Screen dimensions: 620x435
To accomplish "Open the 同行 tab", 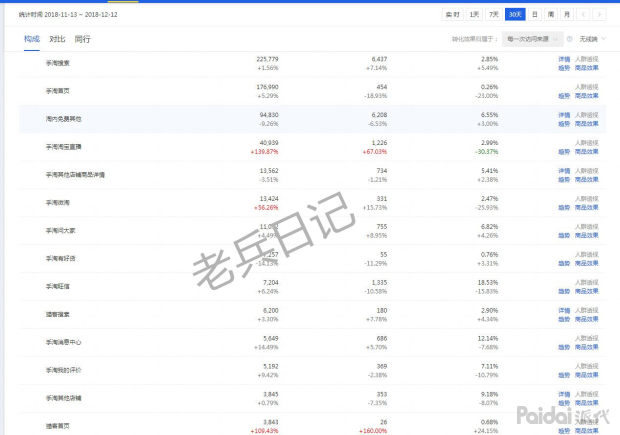I will coord(82,39).
